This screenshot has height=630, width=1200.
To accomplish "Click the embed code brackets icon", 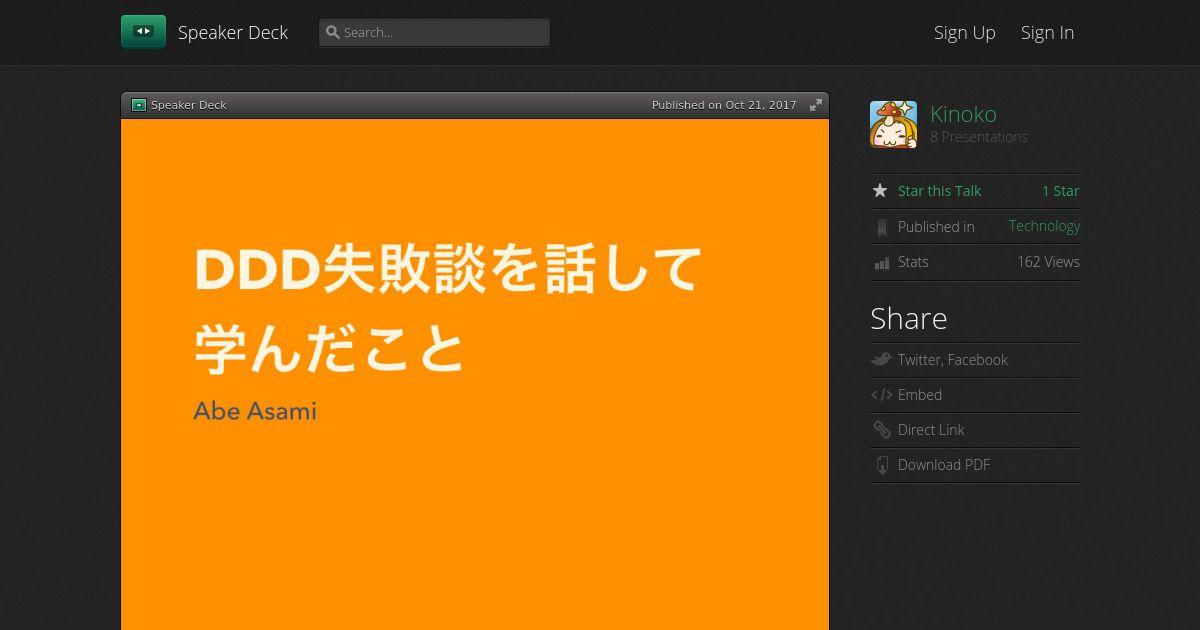I will 881,395.
